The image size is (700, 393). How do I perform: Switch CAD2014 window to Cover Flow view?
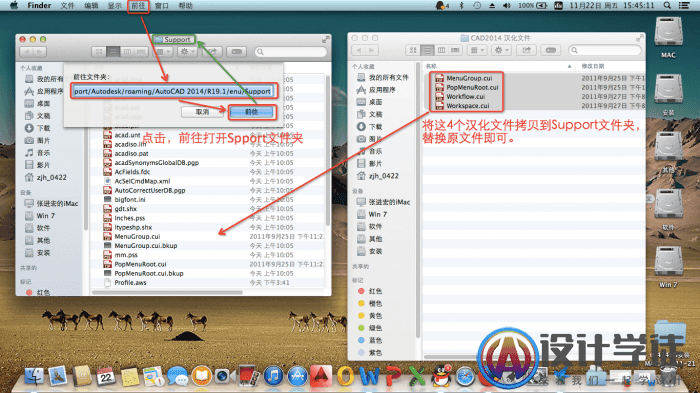455,50
